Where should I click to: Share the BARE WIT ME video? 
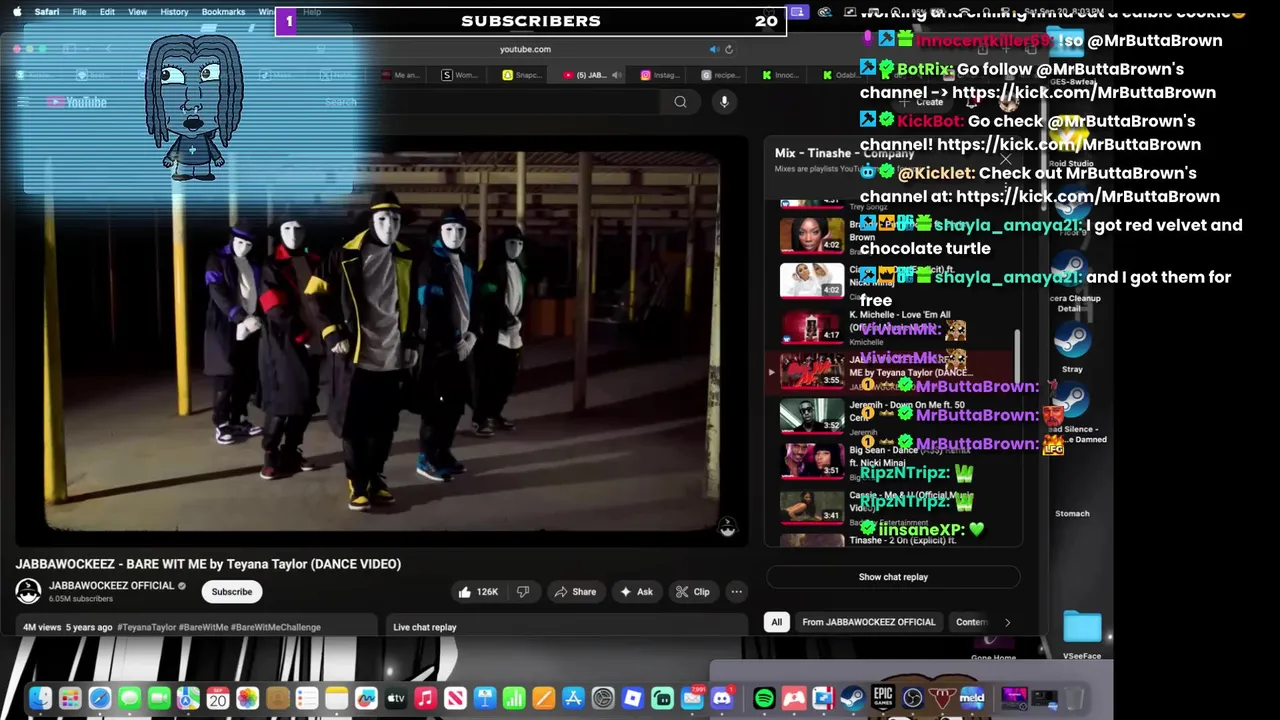575,592
